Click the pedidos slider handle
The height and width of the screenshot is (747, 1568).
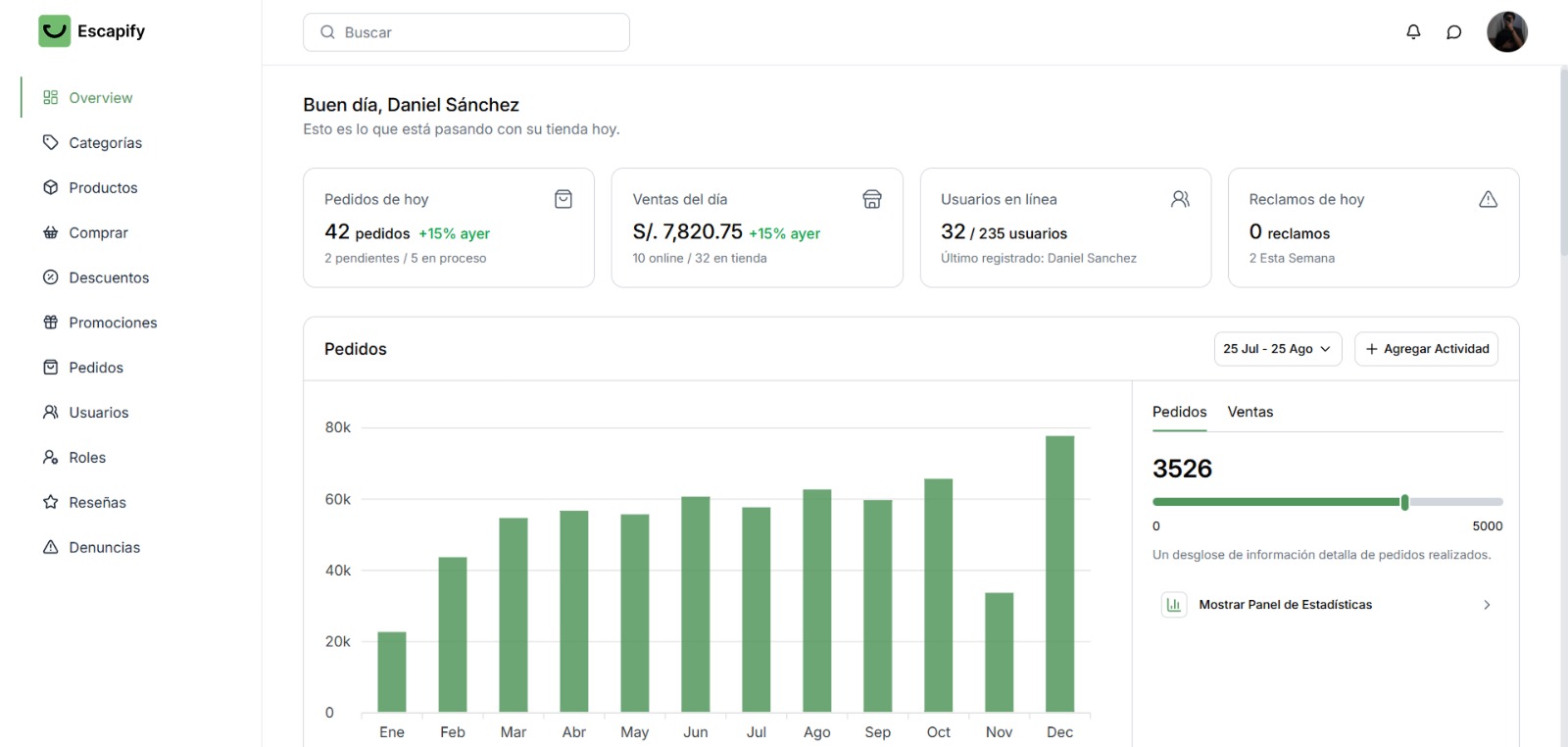coord(1404,502)
